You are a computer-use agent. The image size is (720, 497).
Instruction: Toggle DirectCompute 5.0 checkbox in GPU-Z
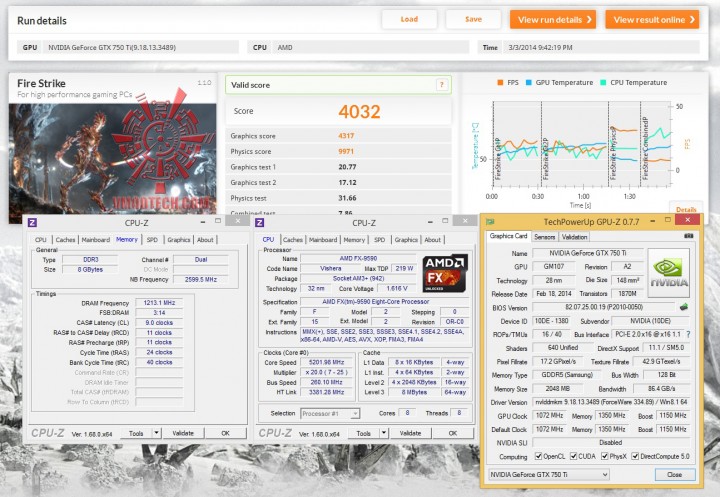[635, 456]
